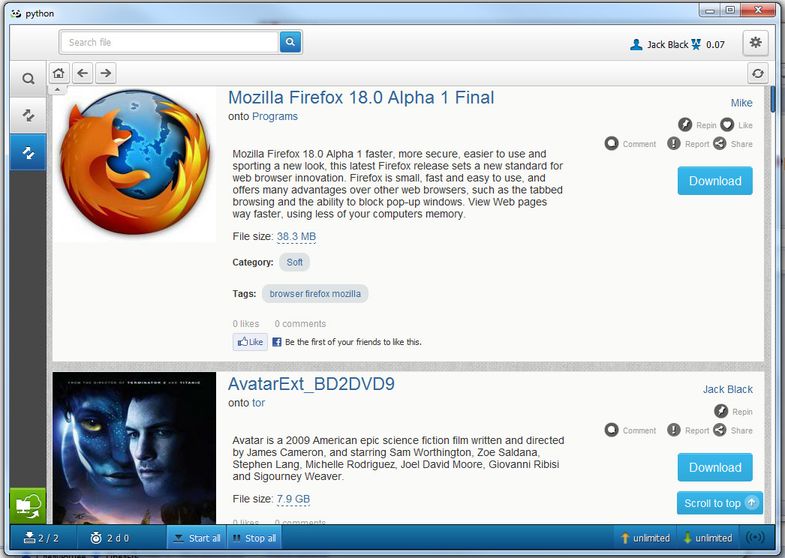Click Scroll to top button
The width and height of the screenshot is (785, 558).
click(x=720, y=503)
